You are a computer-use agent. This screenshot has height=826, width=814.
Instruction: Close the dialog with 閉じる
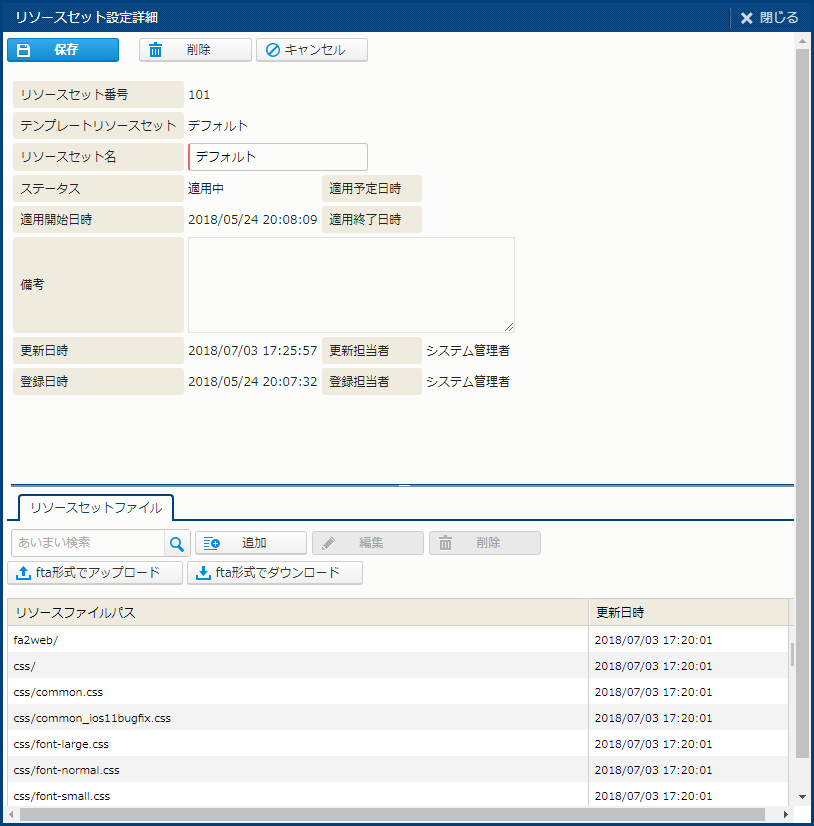(769, 17)
